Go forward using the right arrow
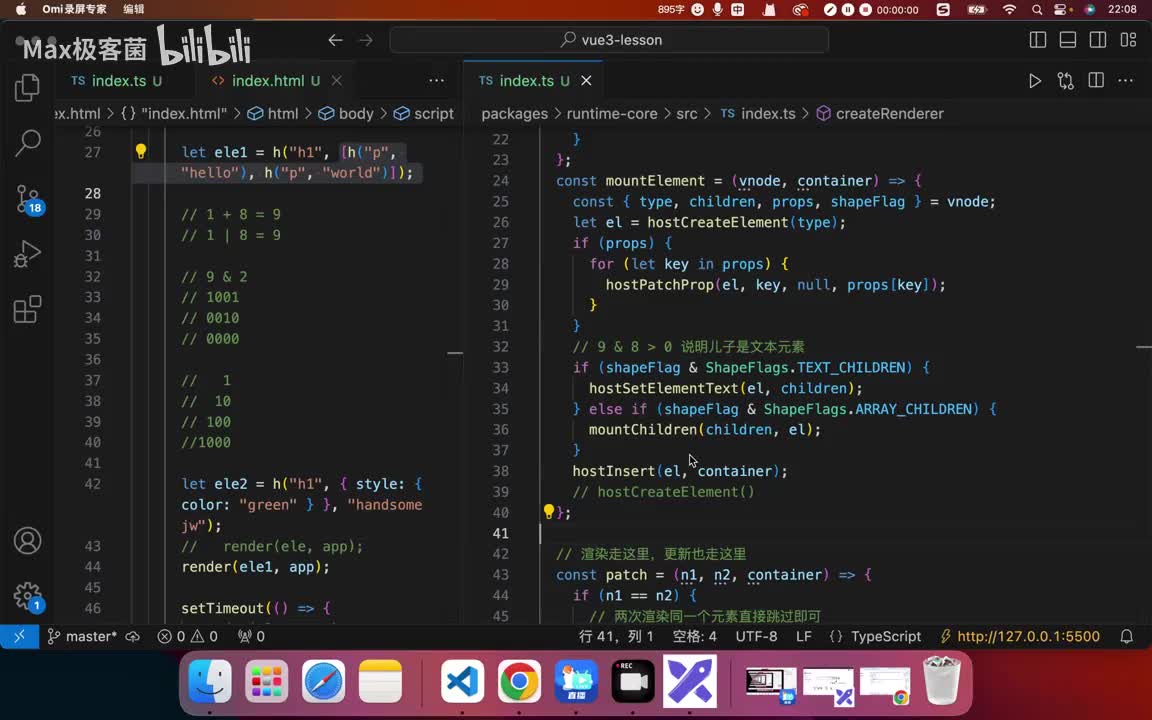The width and height of the screenshot is (1152, 720). click(366, 40)
